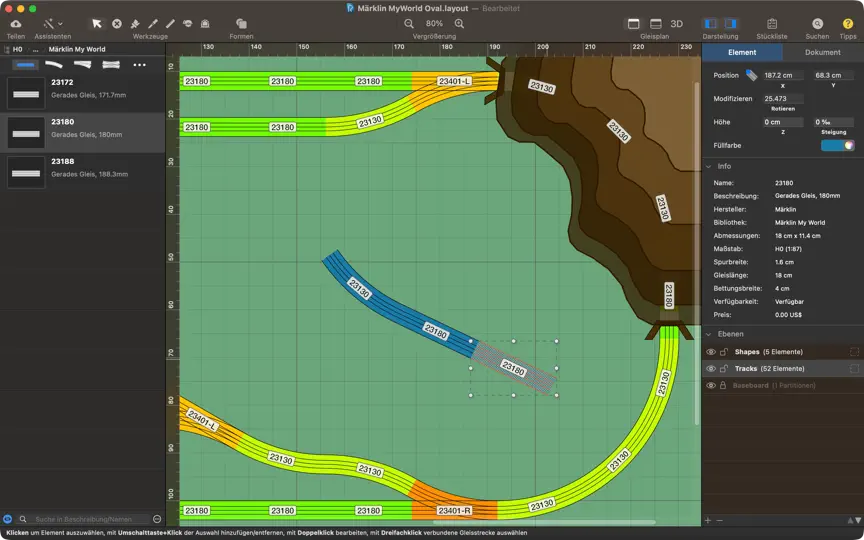Select straight track category tab
864x540 pixels.
tap(25, 64)
